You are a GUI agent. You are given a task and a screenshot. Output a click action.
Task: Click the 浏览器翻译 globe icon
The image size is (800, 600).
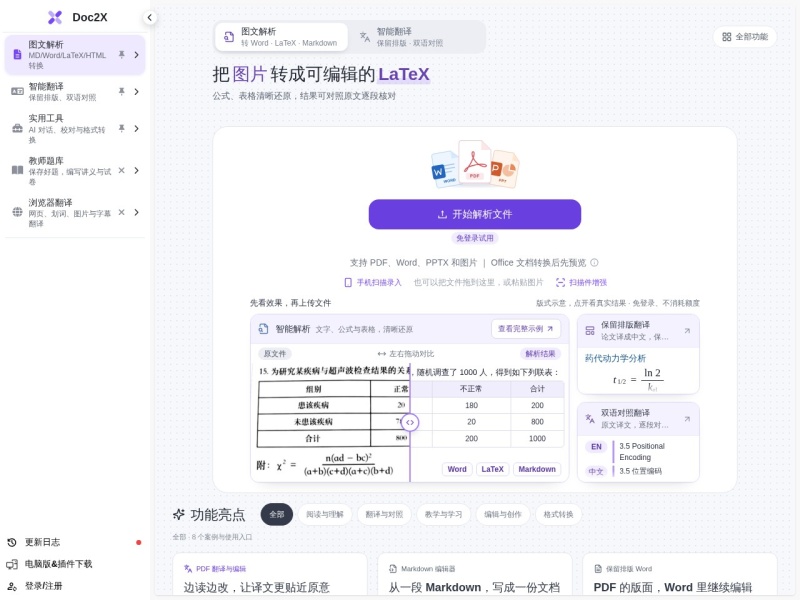[x=17, y=212]
